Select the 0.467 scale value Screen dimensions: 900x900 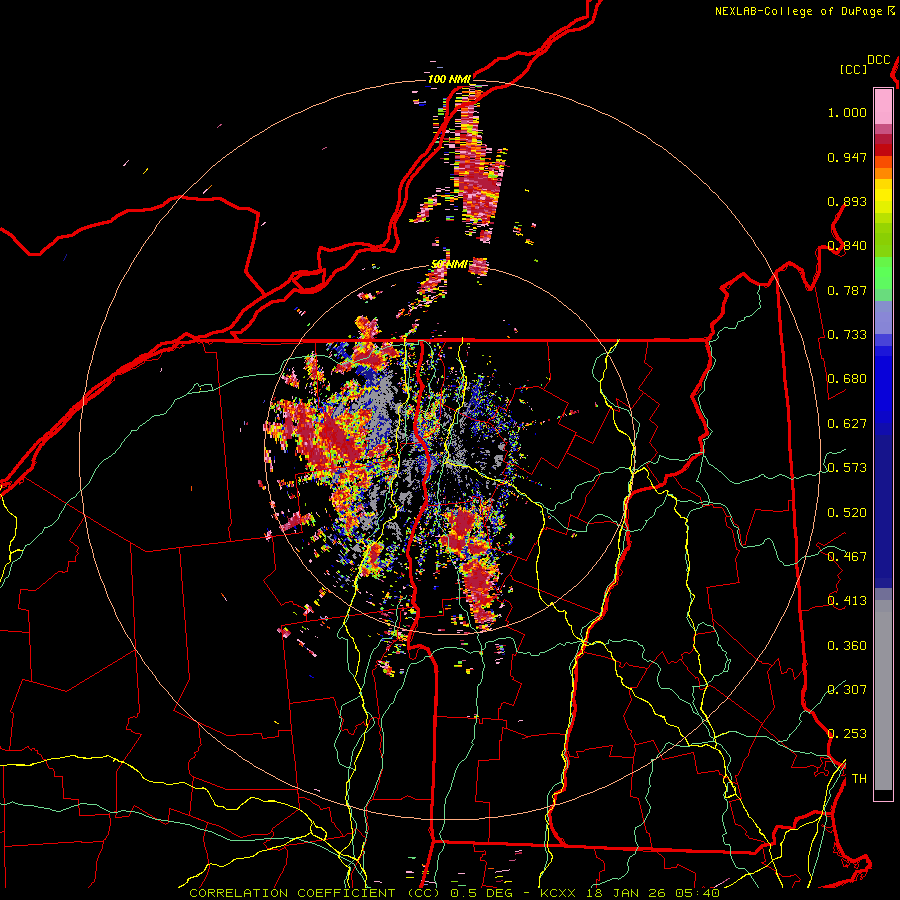click(x=847, y=557)
